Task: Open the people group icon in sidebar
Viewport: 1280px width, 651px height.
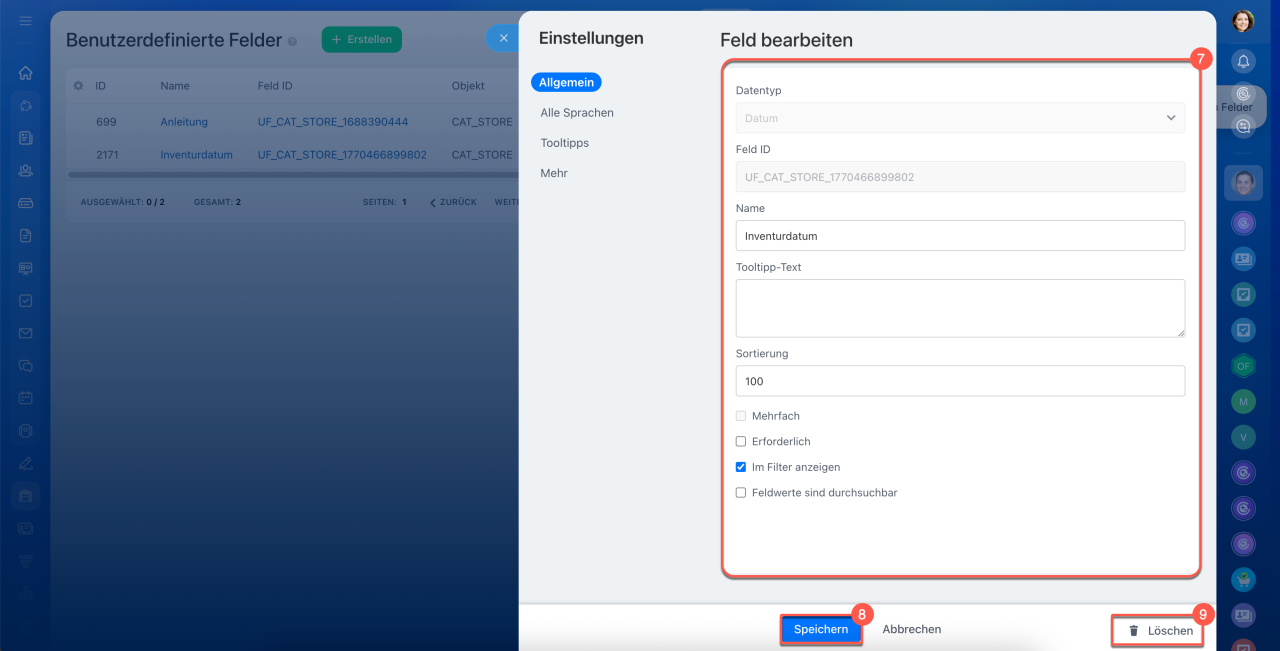Action: click(26, 170)
